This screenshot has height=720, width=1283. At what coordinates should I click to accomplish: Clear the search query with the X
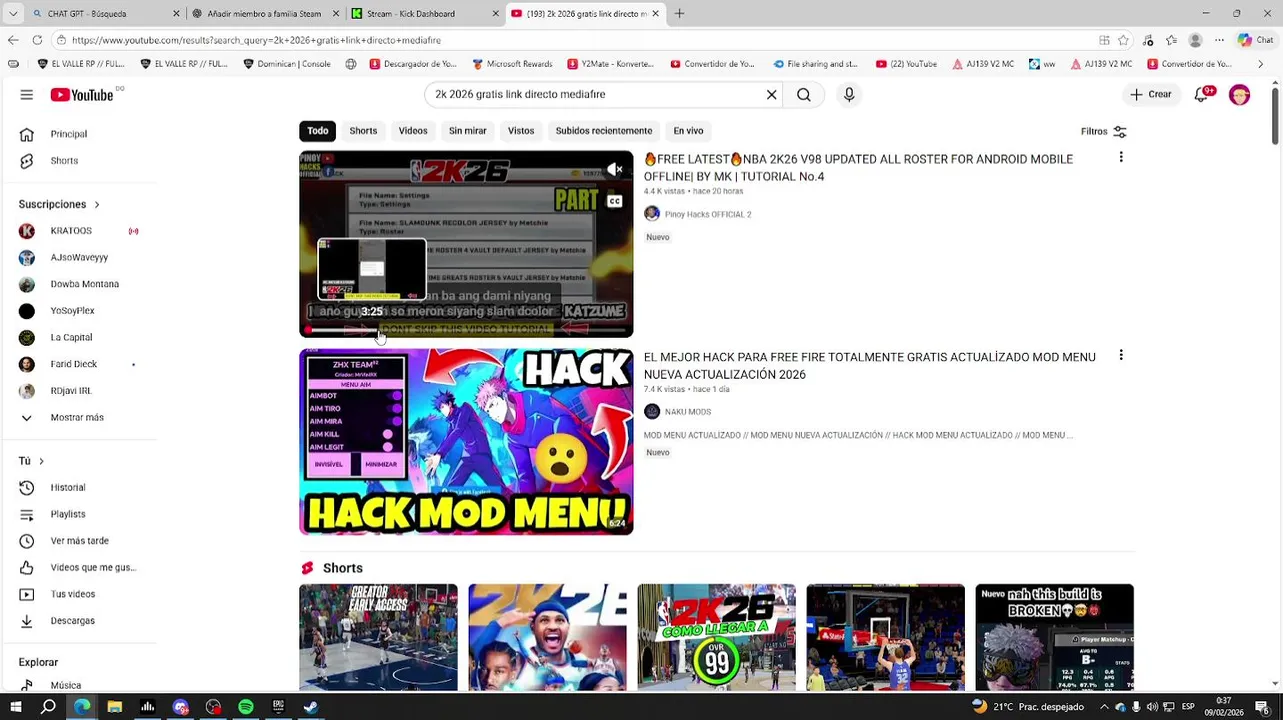point(771,94)
